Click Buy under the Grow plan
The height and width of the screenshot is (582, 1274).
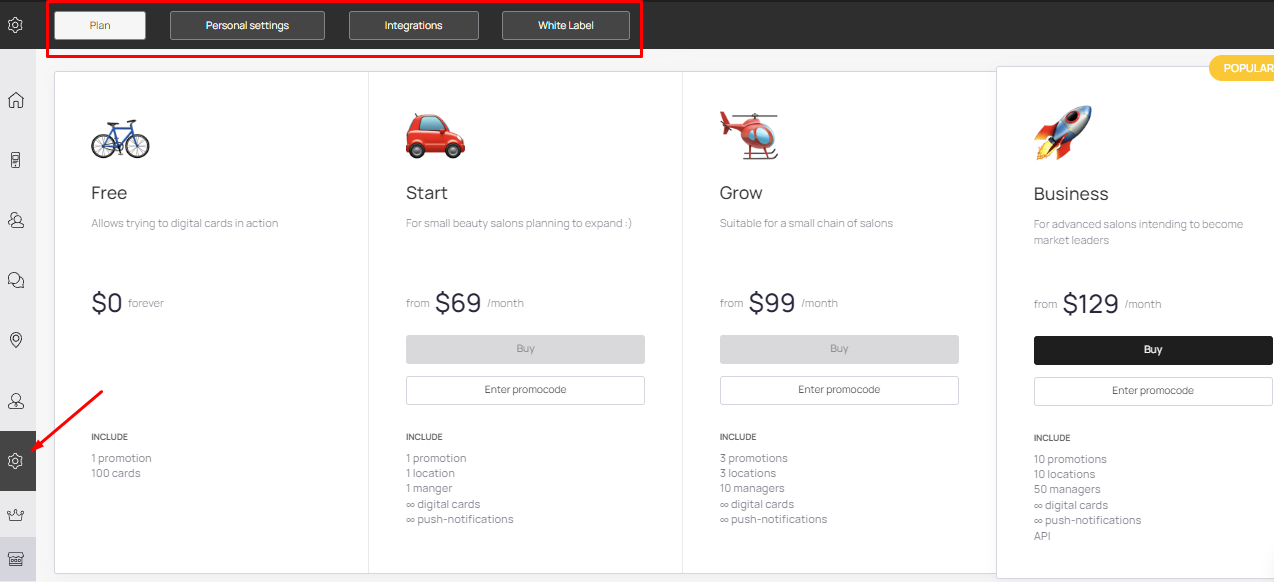(x=839, y=349)
